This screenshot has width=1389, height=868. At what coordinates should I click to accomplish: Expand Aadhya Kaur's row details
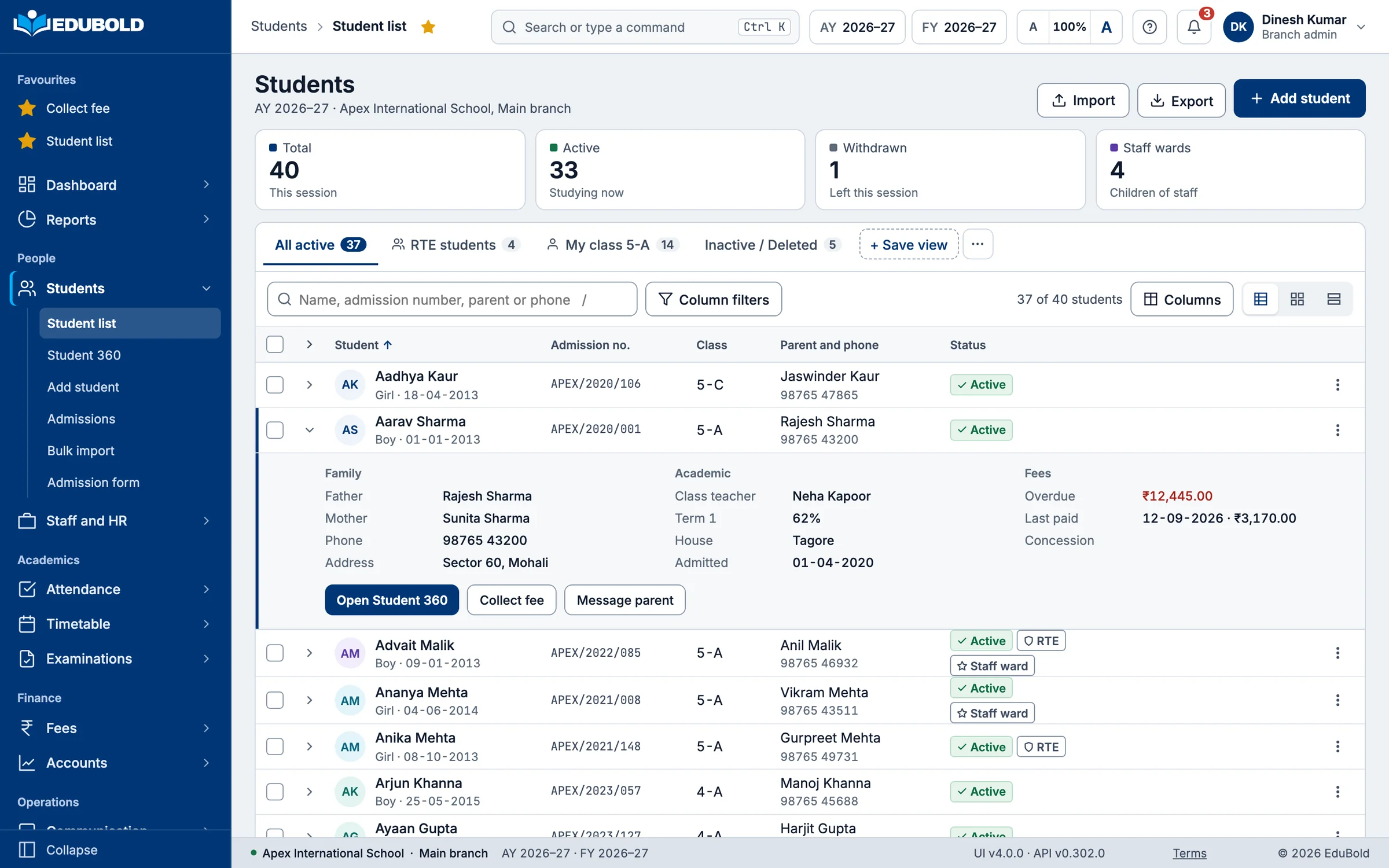[x=310, y=385]
